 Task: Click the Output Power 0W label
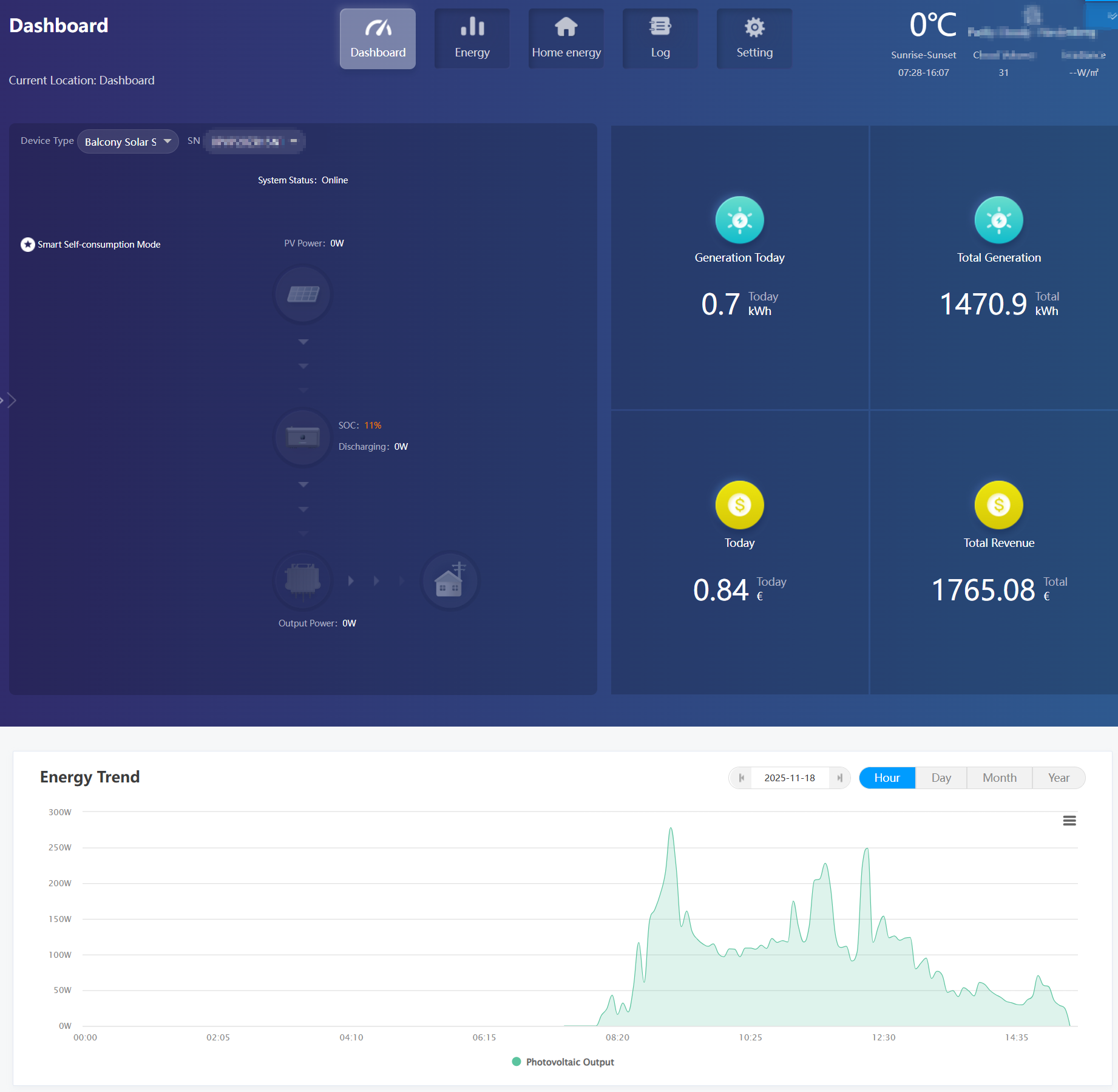(x=317, y=623)
